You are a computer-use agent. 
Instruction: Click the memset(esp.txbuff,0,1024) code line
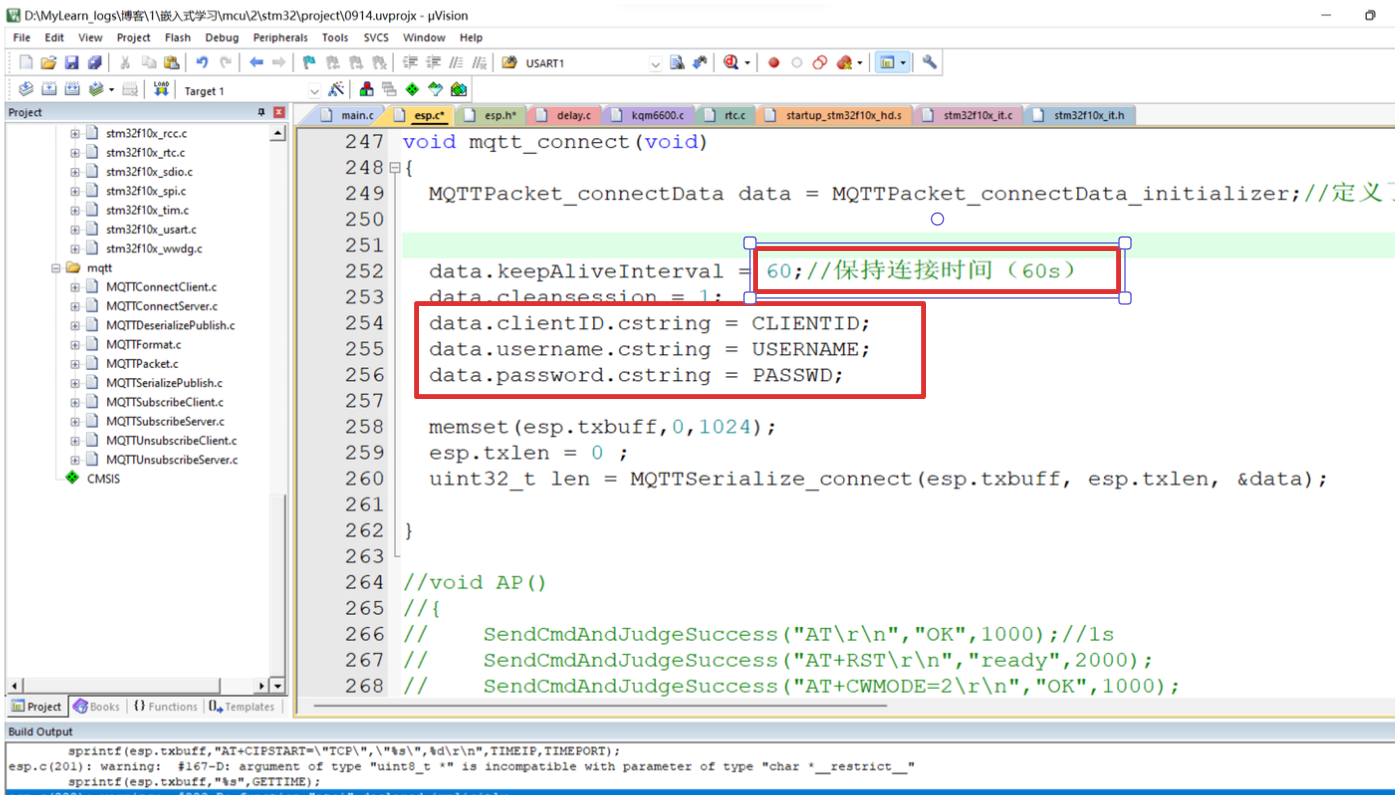point(603,427)
